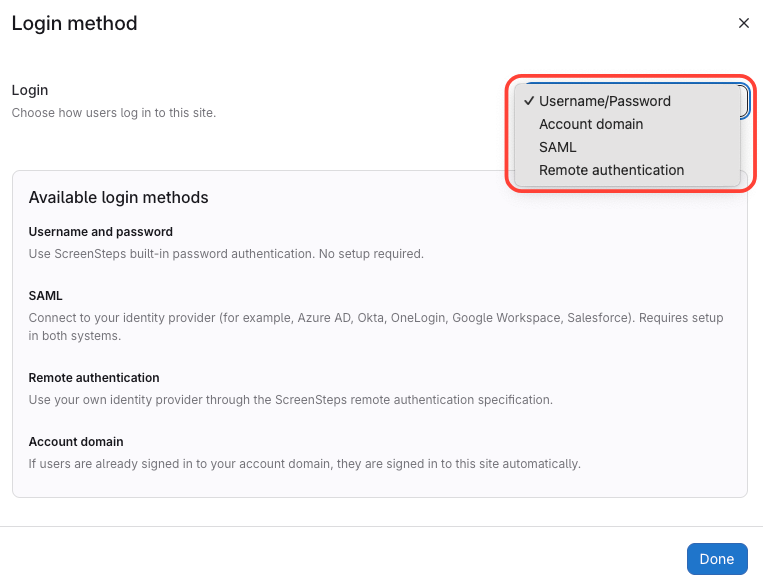The width and height of the screenshot is (763, 586).
Task: Select Username/Password from the dropdown list
Action: [604, 101]
